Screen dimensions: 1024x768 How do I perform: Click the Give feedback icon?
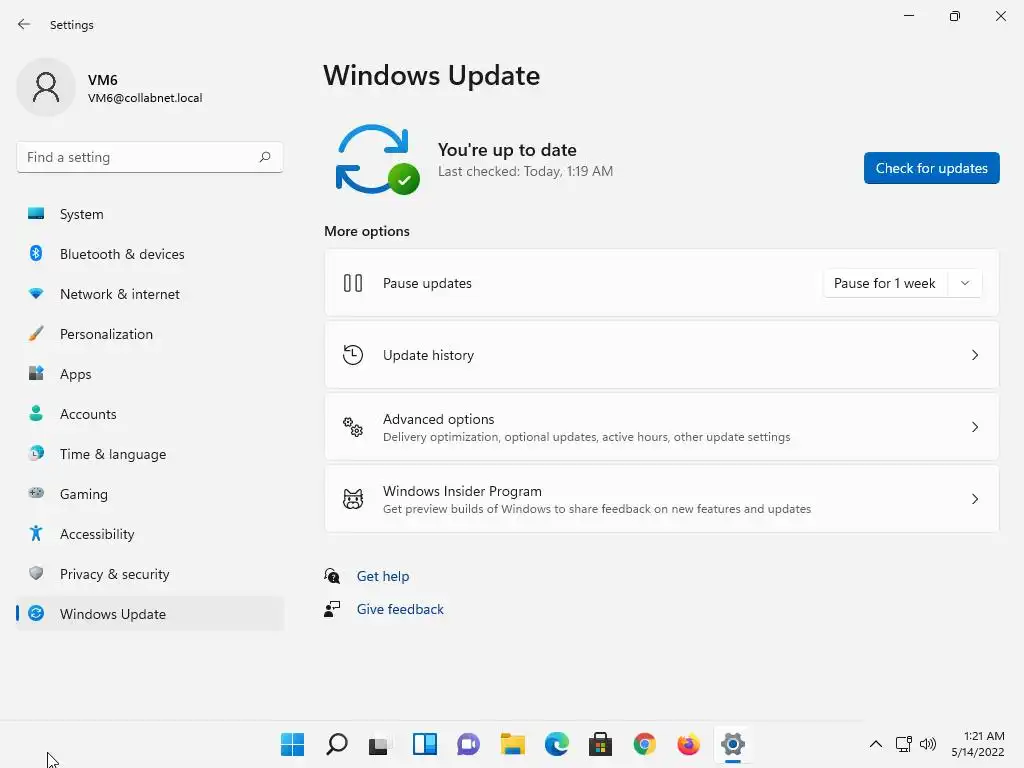pyautogui.click(x=332, y=609)
